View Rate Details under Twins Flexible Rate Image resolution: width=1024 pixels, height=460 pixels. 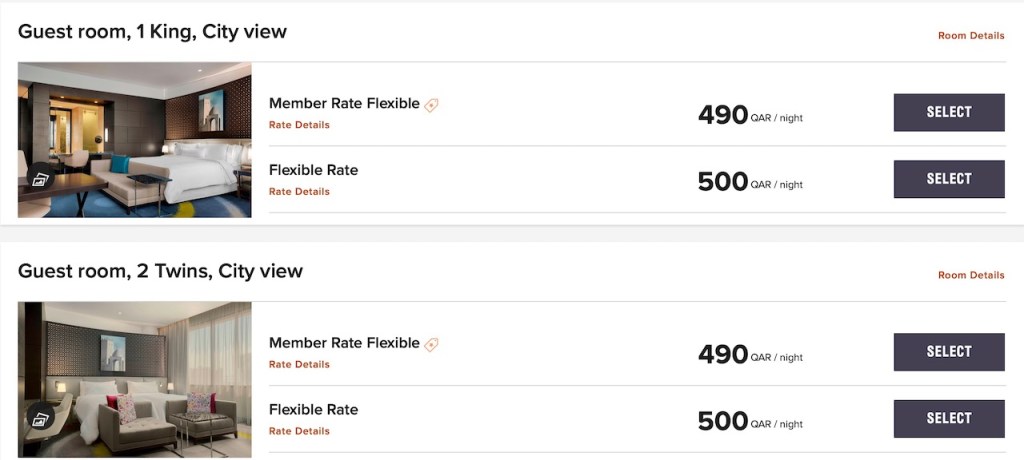299,431
